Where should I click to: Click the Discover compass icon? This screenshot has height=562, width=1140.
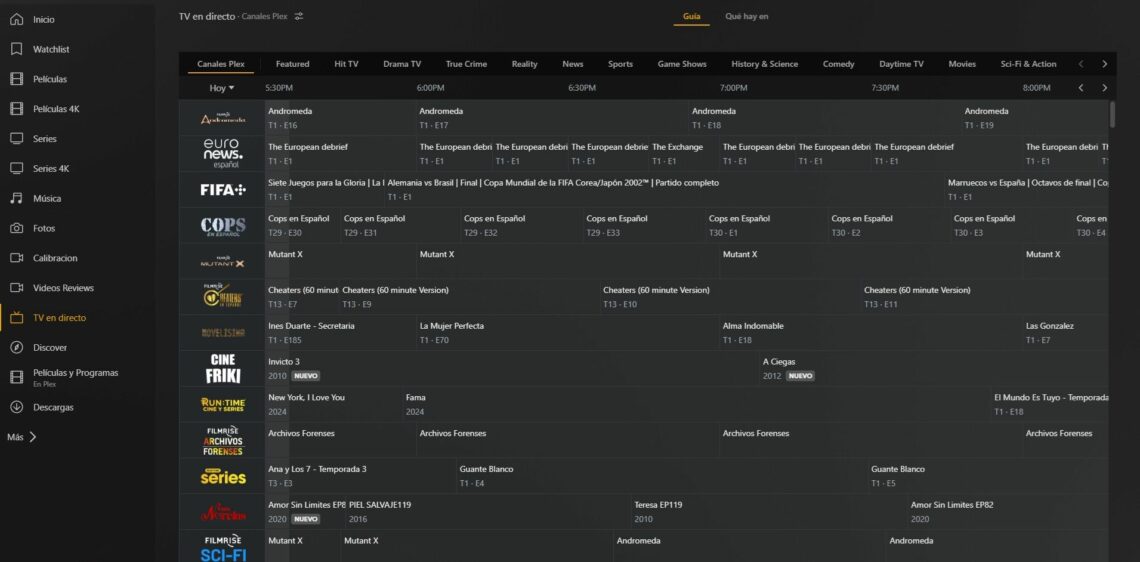coord(16,348)
